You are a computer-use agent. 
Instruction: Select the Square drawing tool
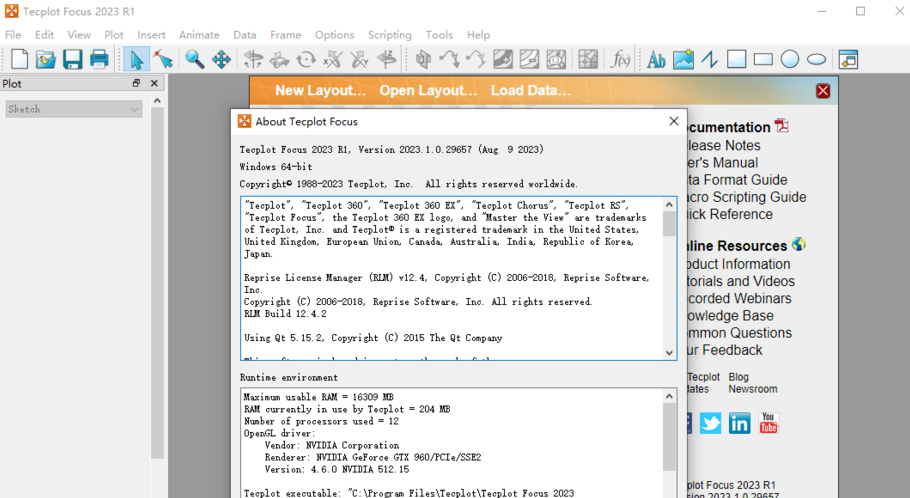coord(736,59)
